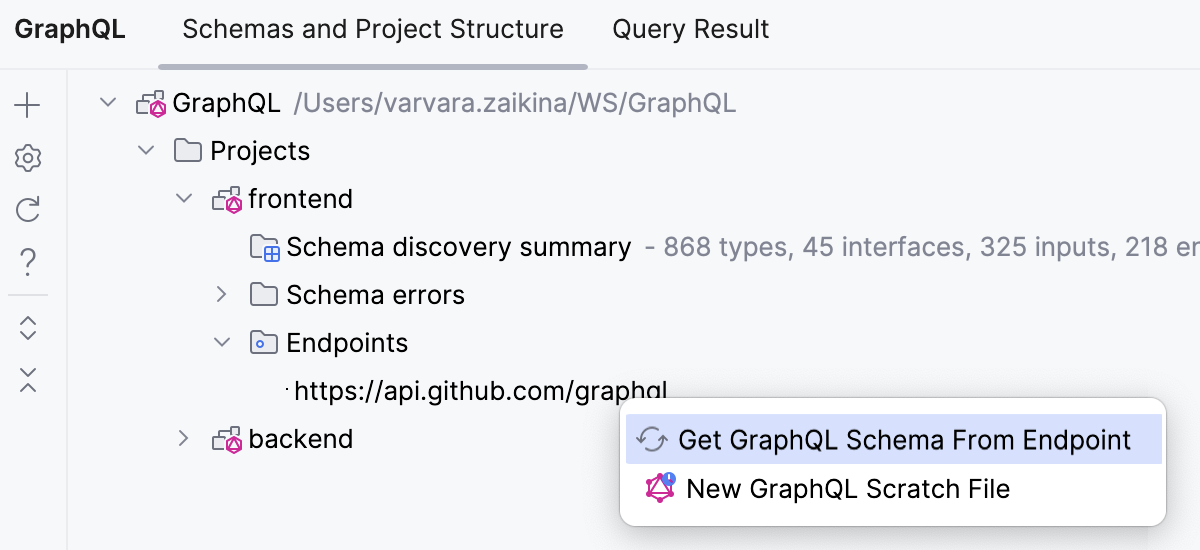Viewport: 1200px width, 550px height.
Task: Collapse the Projects folder chevron
Action: 146,151
